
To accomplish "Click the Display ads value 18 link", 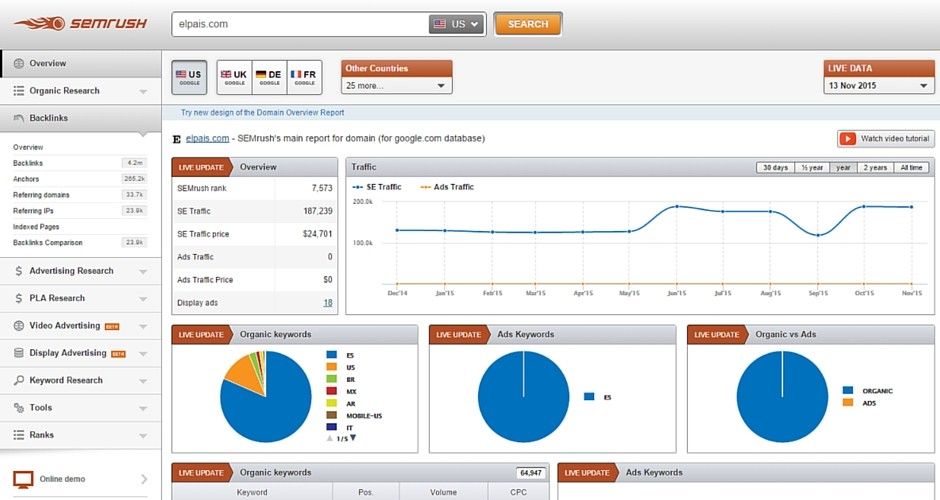I will click(328, 303).
